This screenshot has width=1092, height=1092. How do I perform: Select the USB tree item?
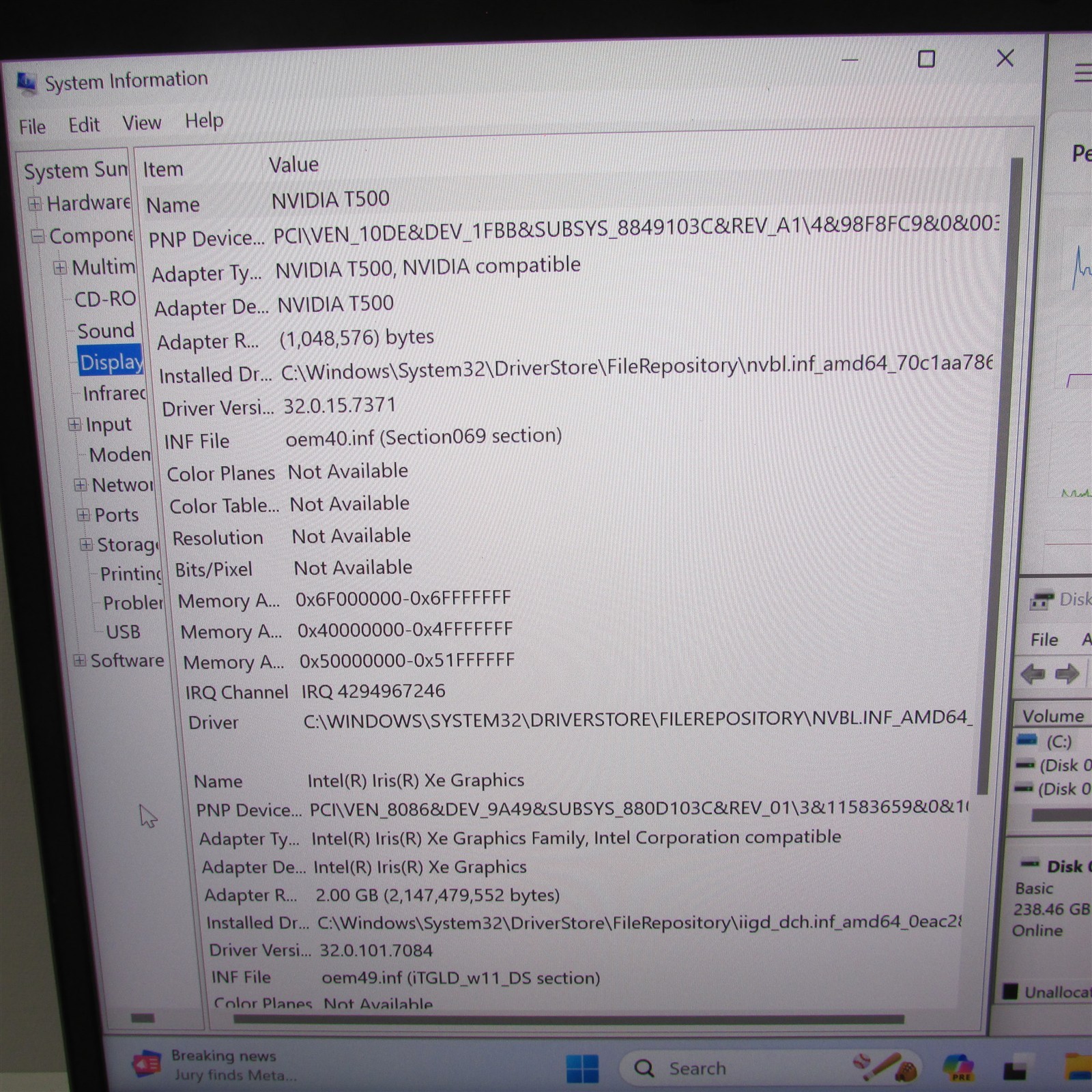pyautogui.click(x=123, y=632)
